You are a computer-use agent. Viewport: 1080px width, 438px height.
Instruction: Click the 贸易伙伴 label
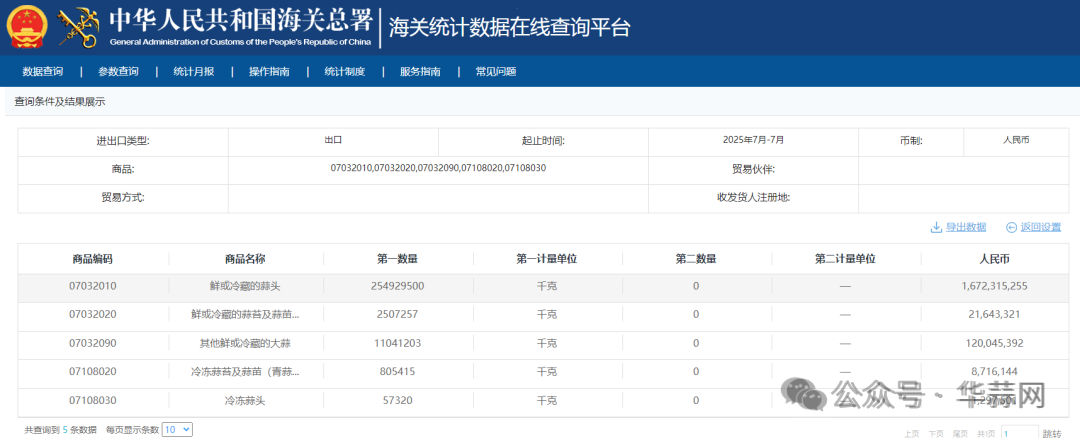754,169
